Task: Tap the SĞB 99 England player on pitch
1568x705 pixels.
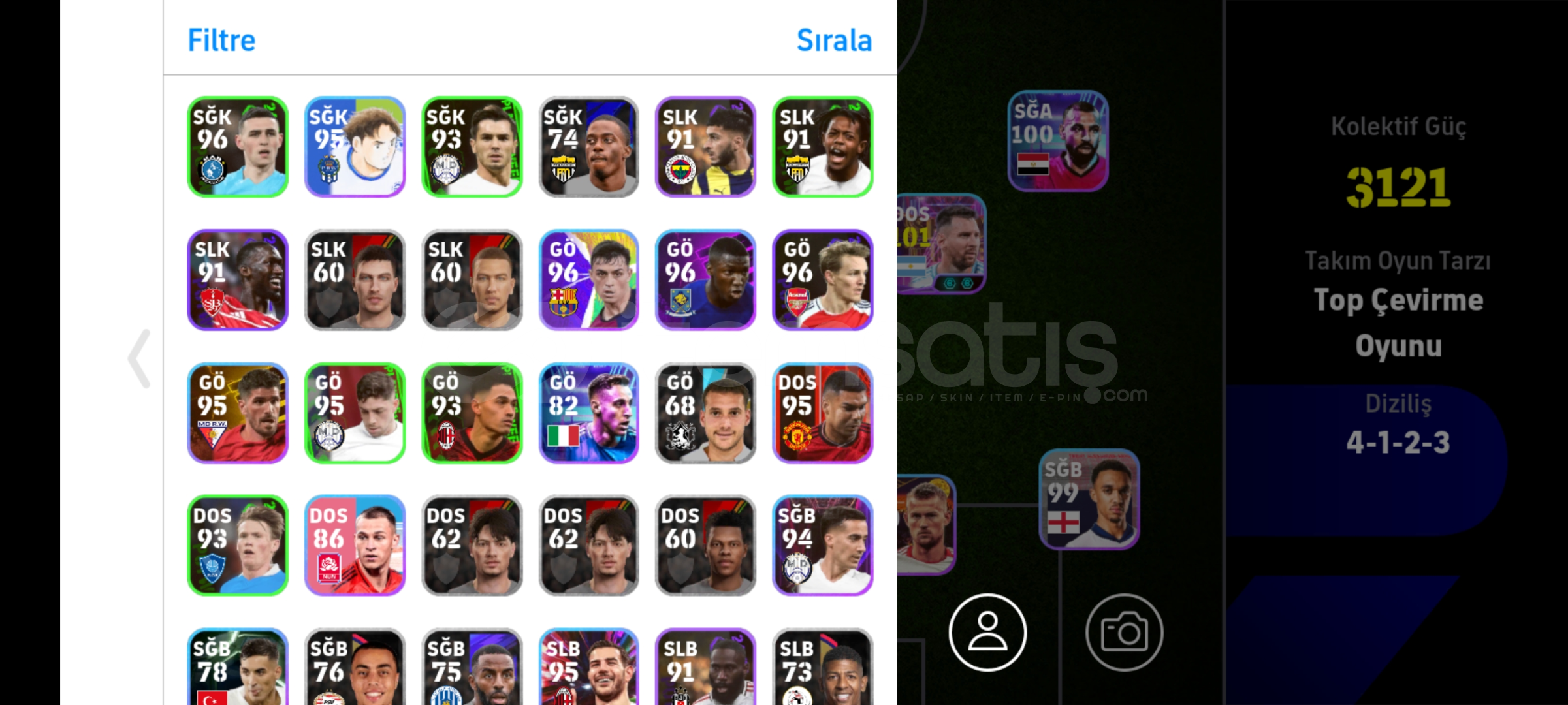Action: pos(1089,499)
